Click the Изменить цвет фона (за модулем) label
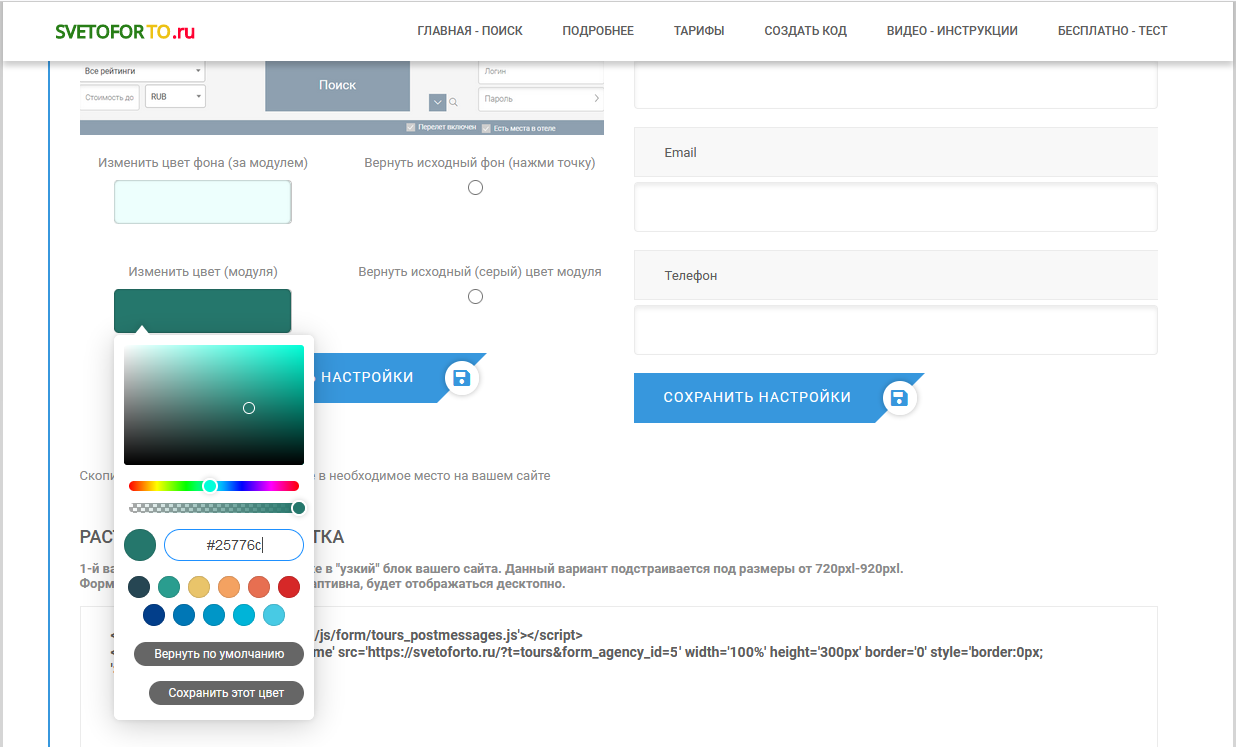This screenshot has height=747, width=1236. coord(203,163)
